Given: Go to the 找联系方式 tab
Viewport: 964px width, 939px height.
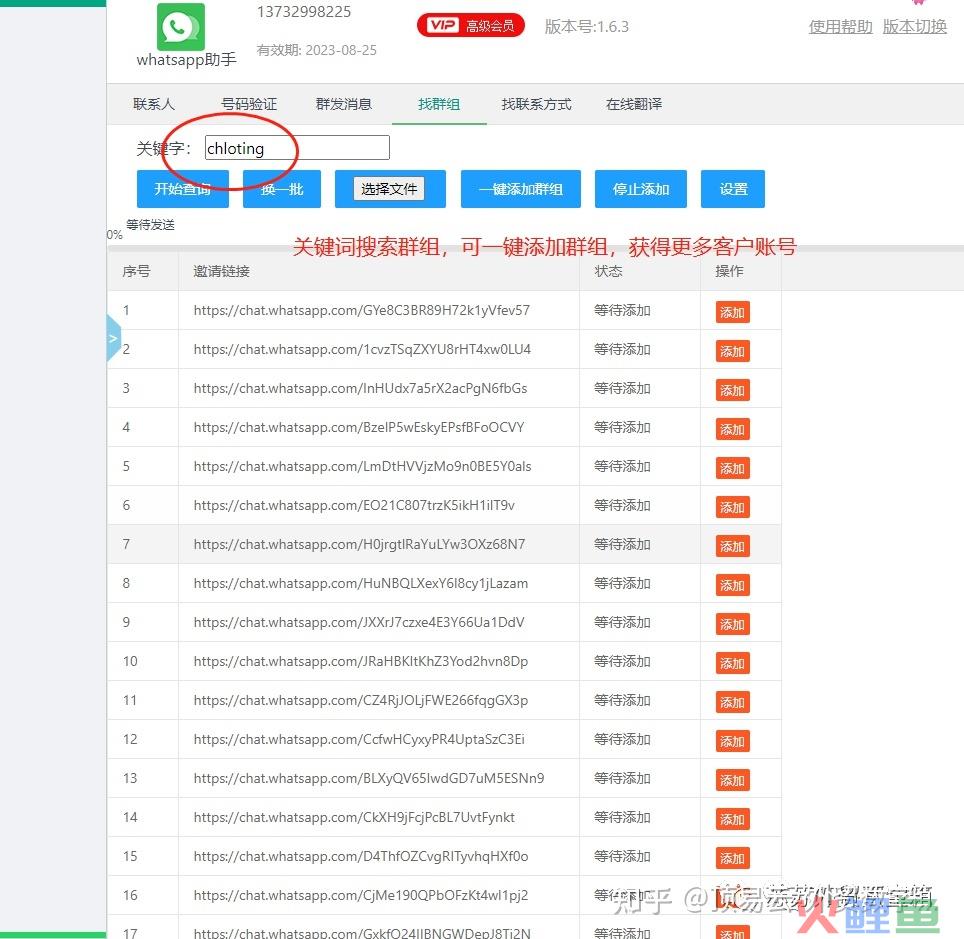Looking at the screenshot, I should (536, 104).
